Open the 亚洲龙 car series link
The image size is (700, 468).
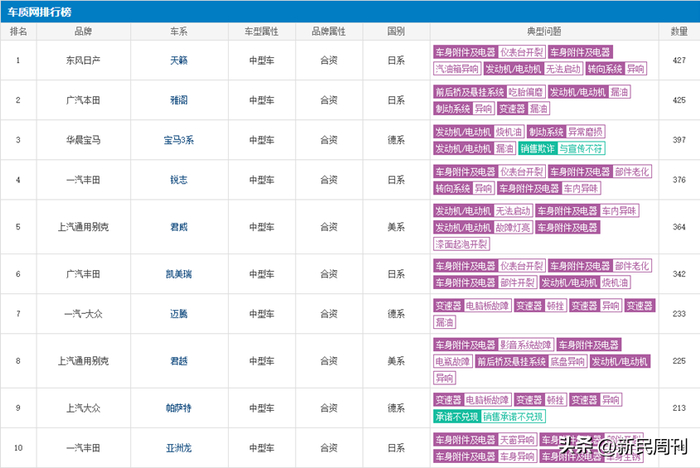click(179, 448)
